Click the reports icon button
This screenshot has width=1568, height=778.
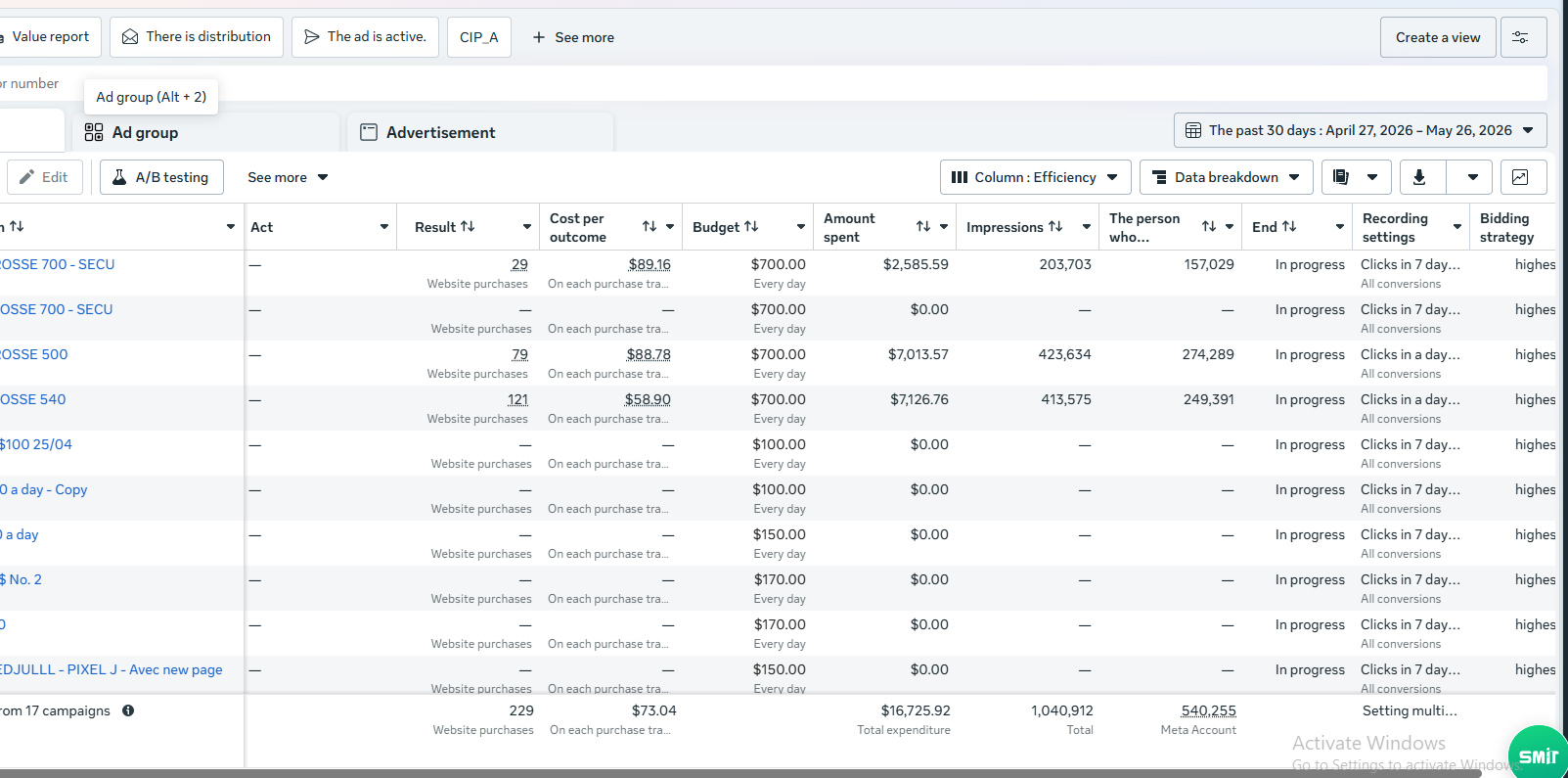coord(1342,177)
